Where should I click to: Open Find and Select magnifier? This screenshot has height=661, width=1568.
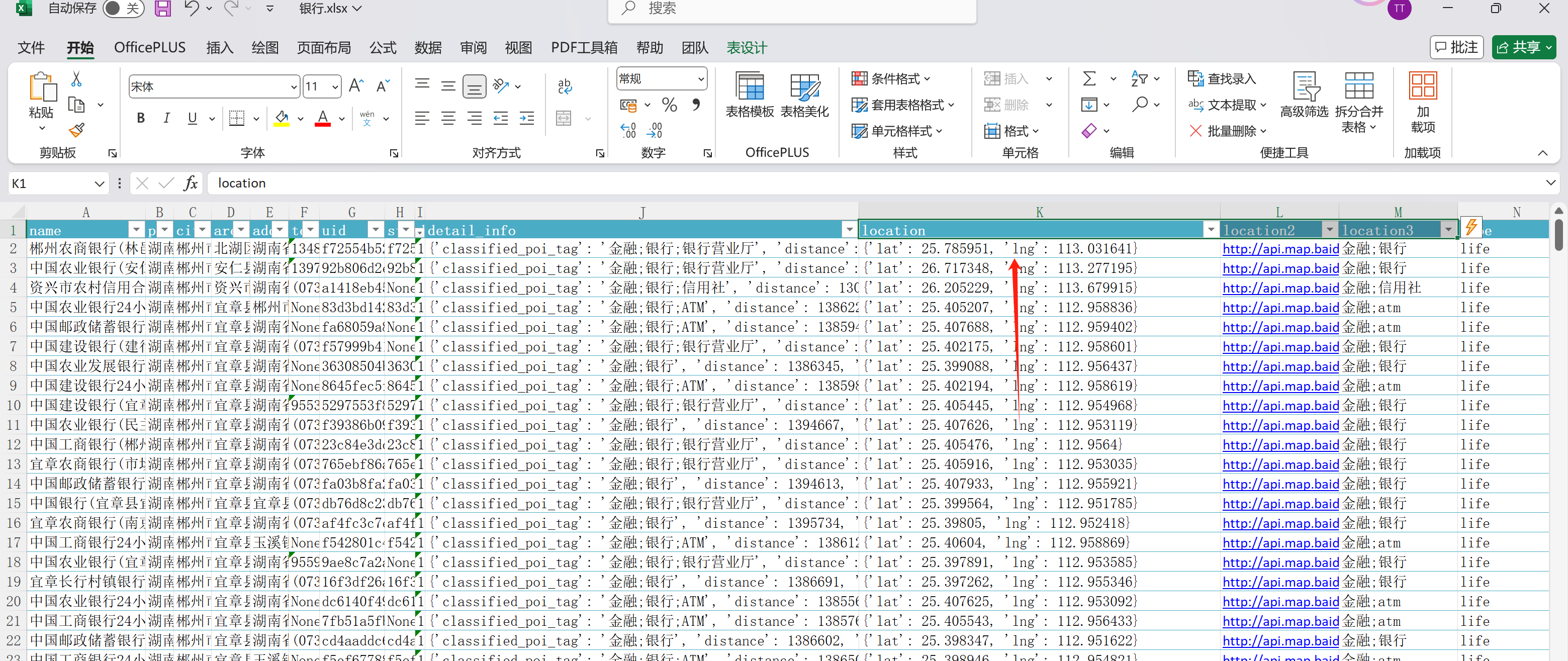(x=1140, y=105)
